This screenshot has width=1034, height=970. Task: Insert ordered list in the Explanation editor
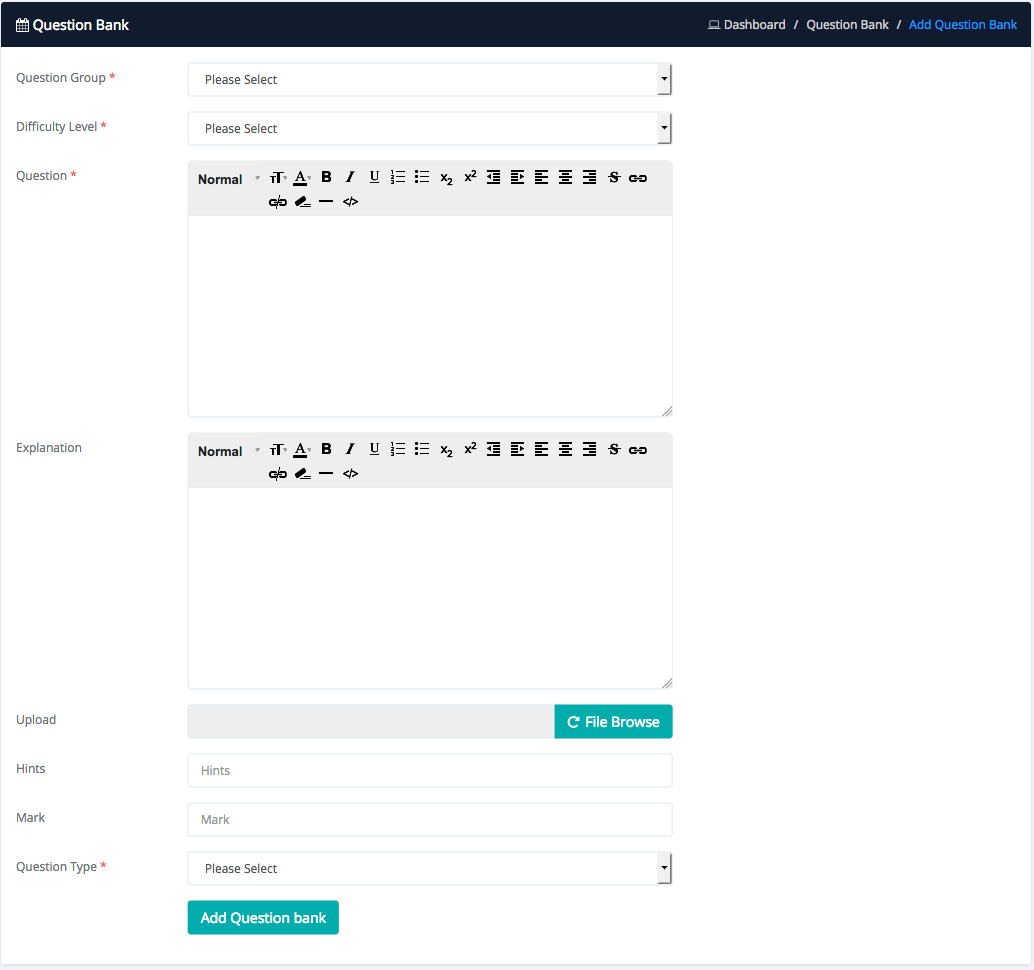pyautogui.click(x=398, y=450)
